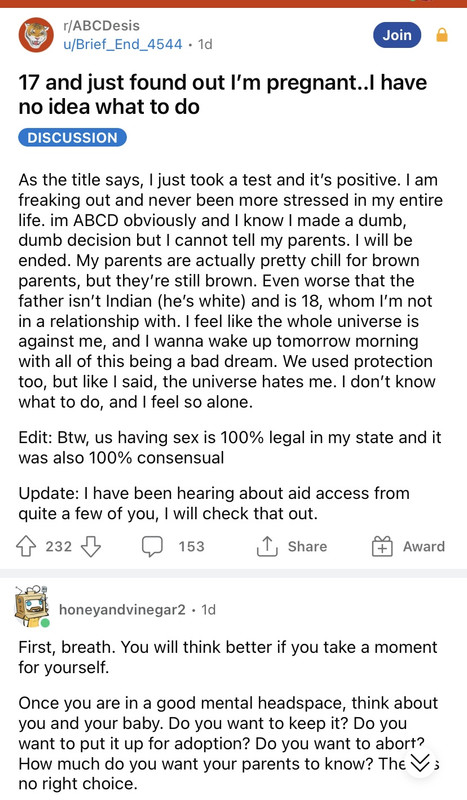
Task: Give an award via gift icon
Action: point(382,546)
